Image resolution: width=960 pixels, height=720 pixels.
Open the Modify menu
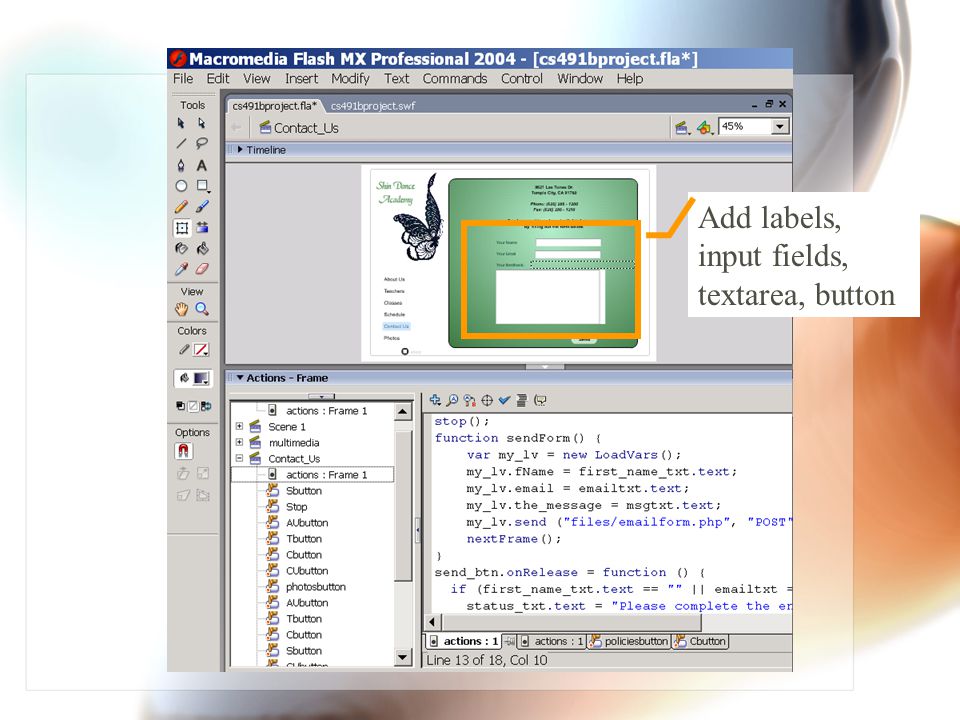pos(350,78)
